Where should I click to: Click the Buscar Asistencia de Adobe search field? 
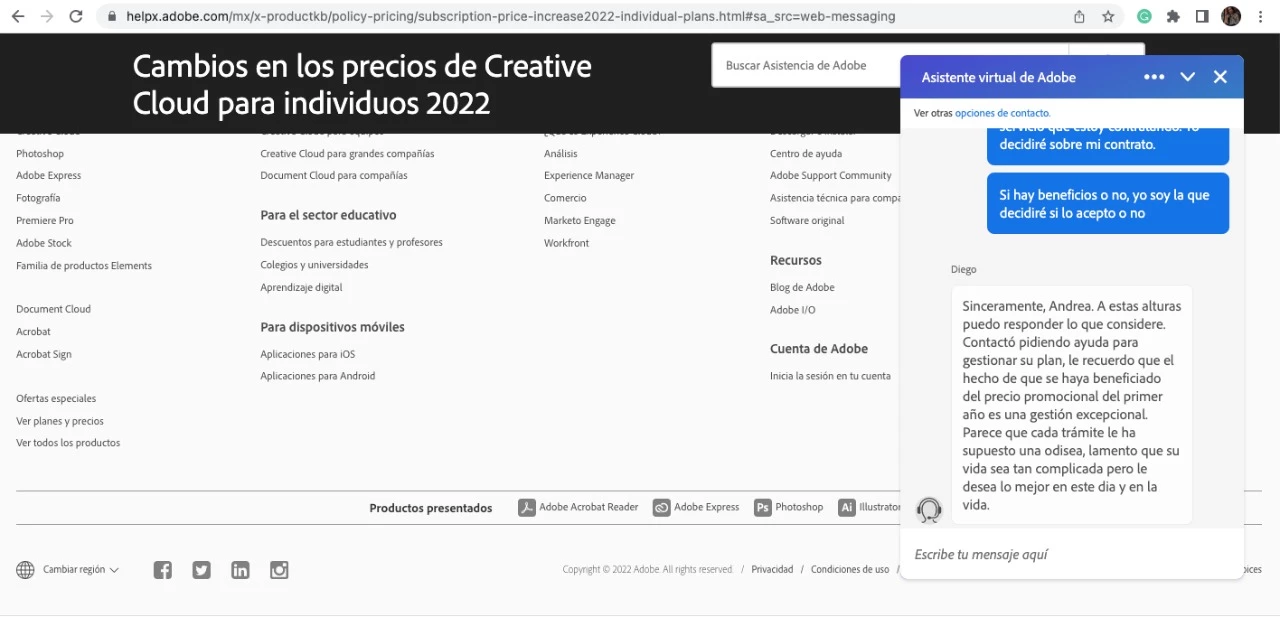coord(890,65)
